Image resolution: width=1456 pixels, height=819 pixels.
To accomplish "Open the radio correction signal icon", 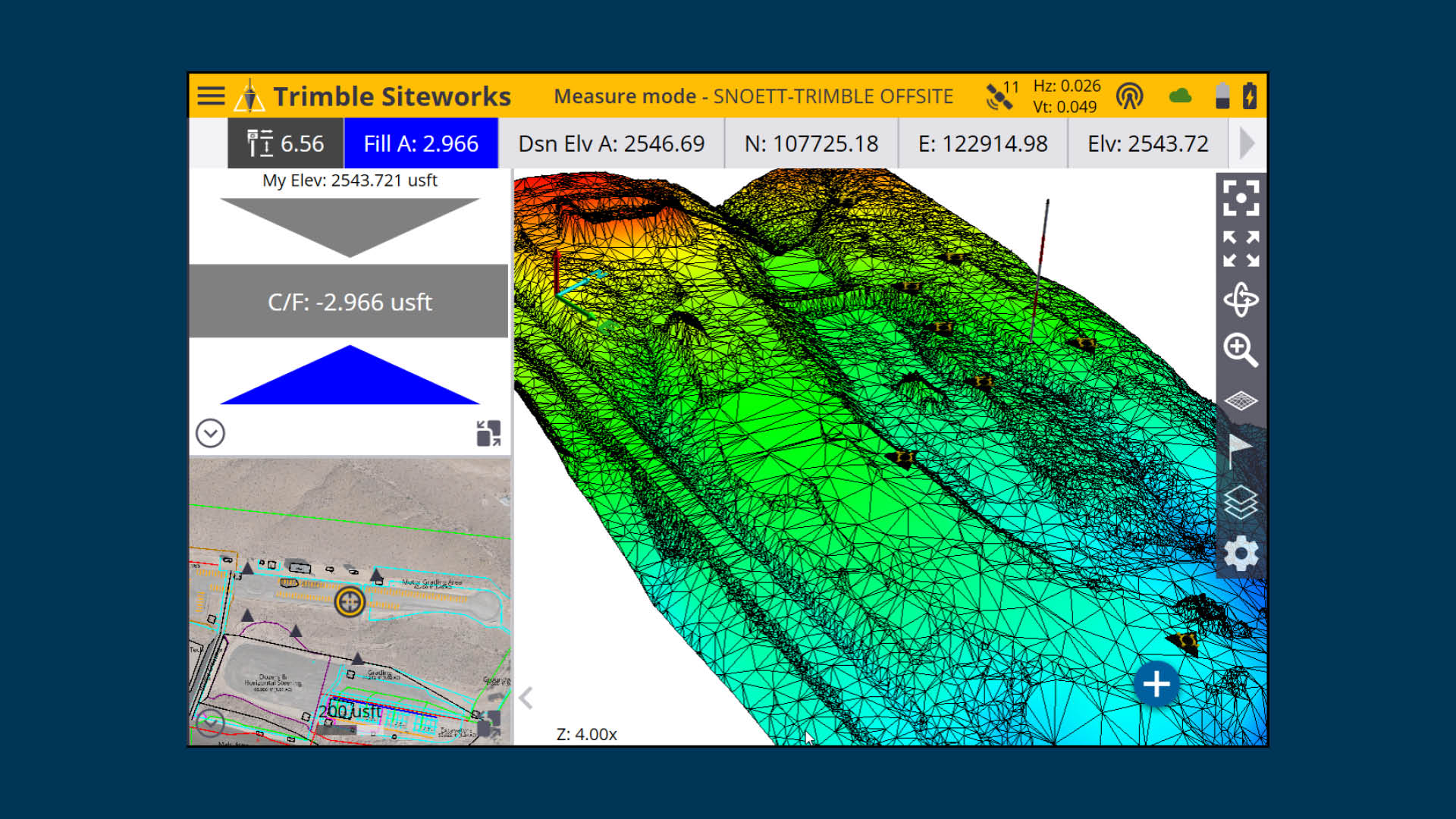I will tap(1129, 96).
